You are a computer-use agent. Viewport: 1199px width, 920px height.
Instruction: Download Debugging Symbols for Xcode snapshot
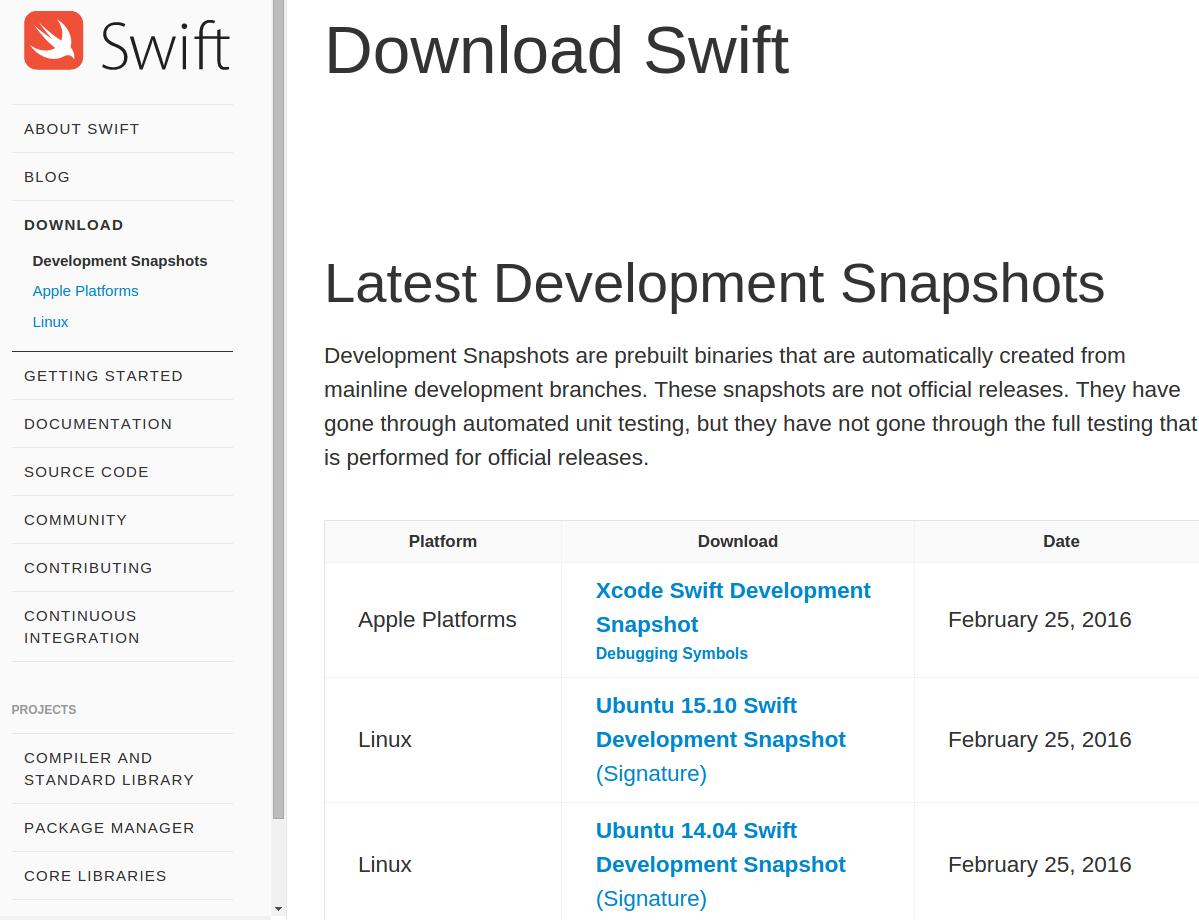pos(671,654)
